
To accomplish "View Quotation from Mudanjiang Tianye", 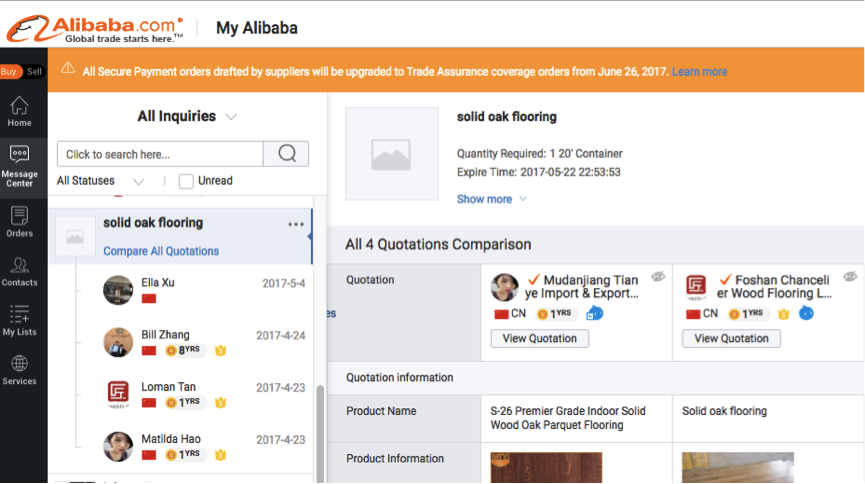I will [x=540, y=338].
